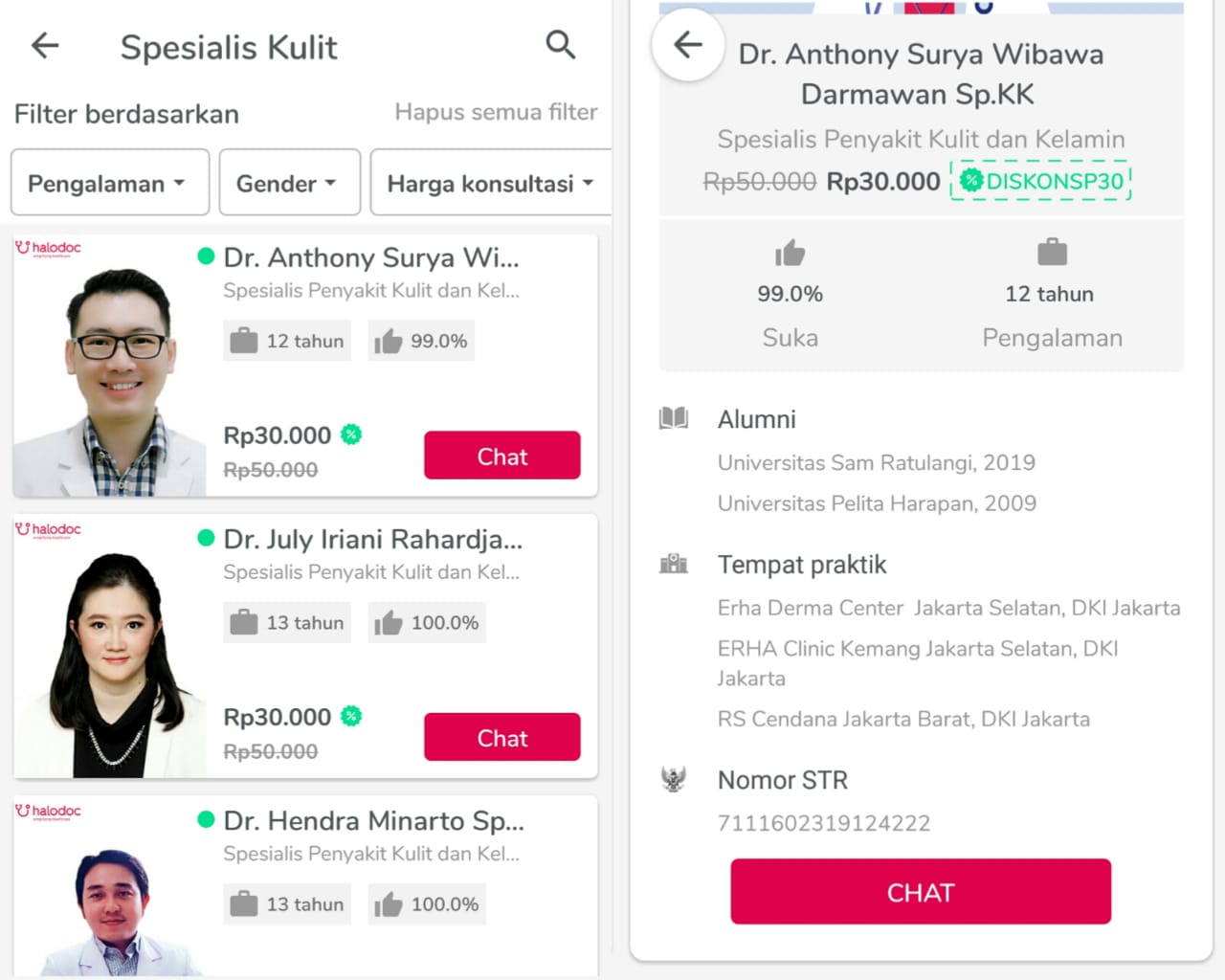Tap the Spesialis Kulit title heading
This screenshot has height=980, width=1225.
coord(230,46)
